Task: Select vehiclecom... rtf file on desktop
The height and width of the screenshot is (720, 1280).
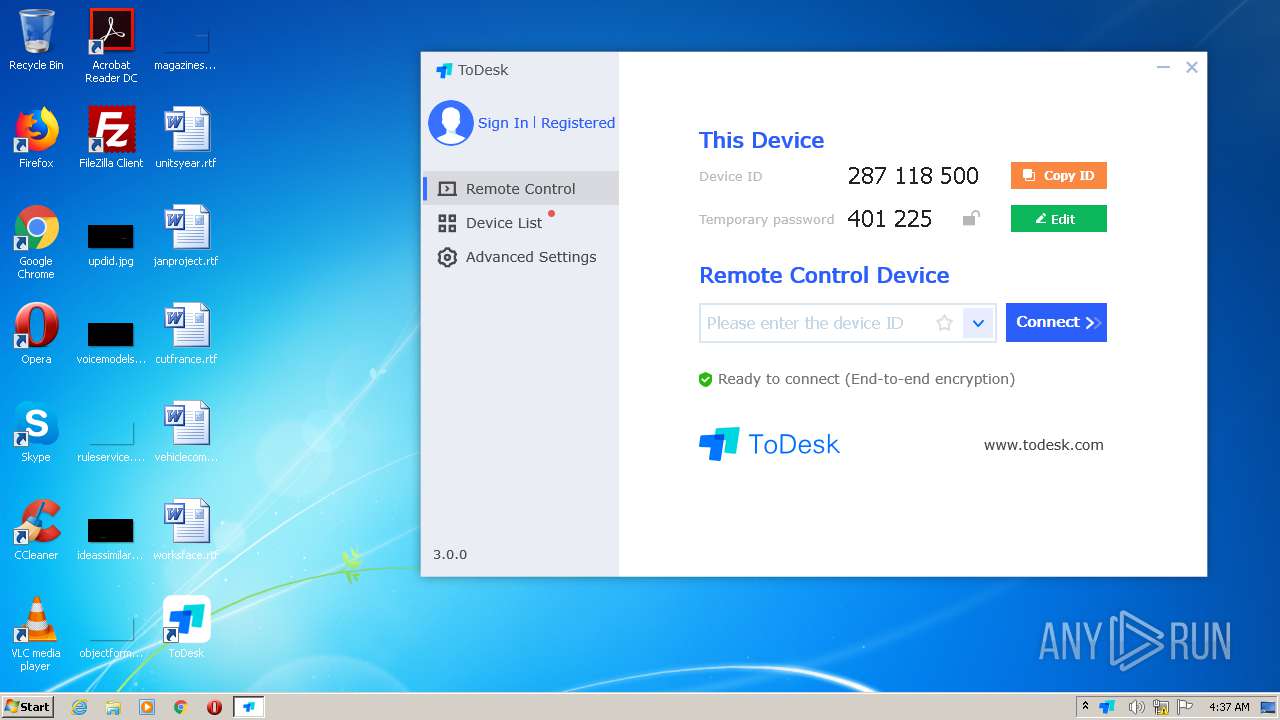Action: click(186, 432)
